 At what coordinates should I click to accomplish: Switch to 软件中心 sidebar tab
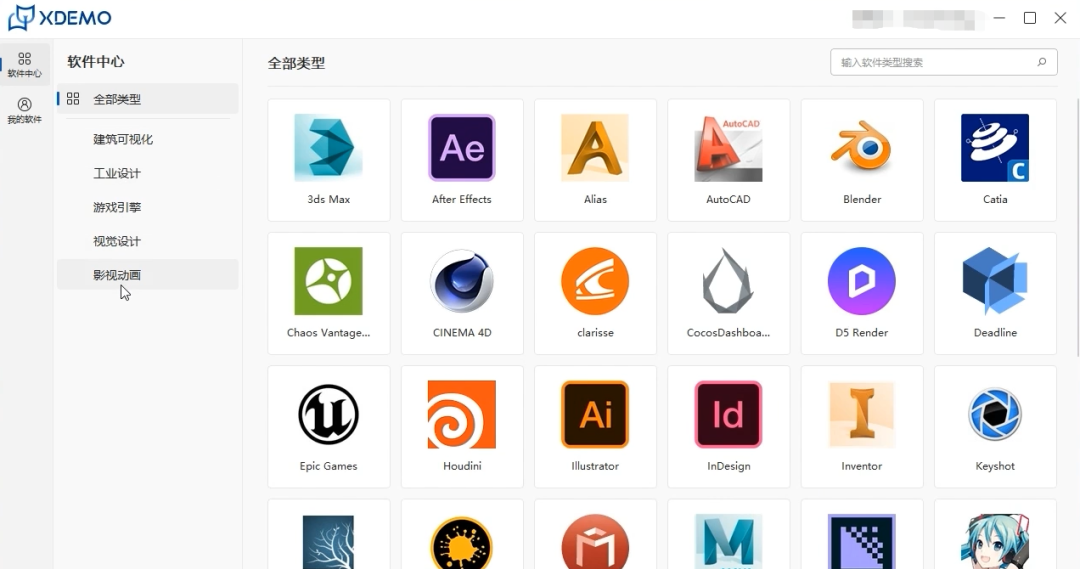click(25, 64)
